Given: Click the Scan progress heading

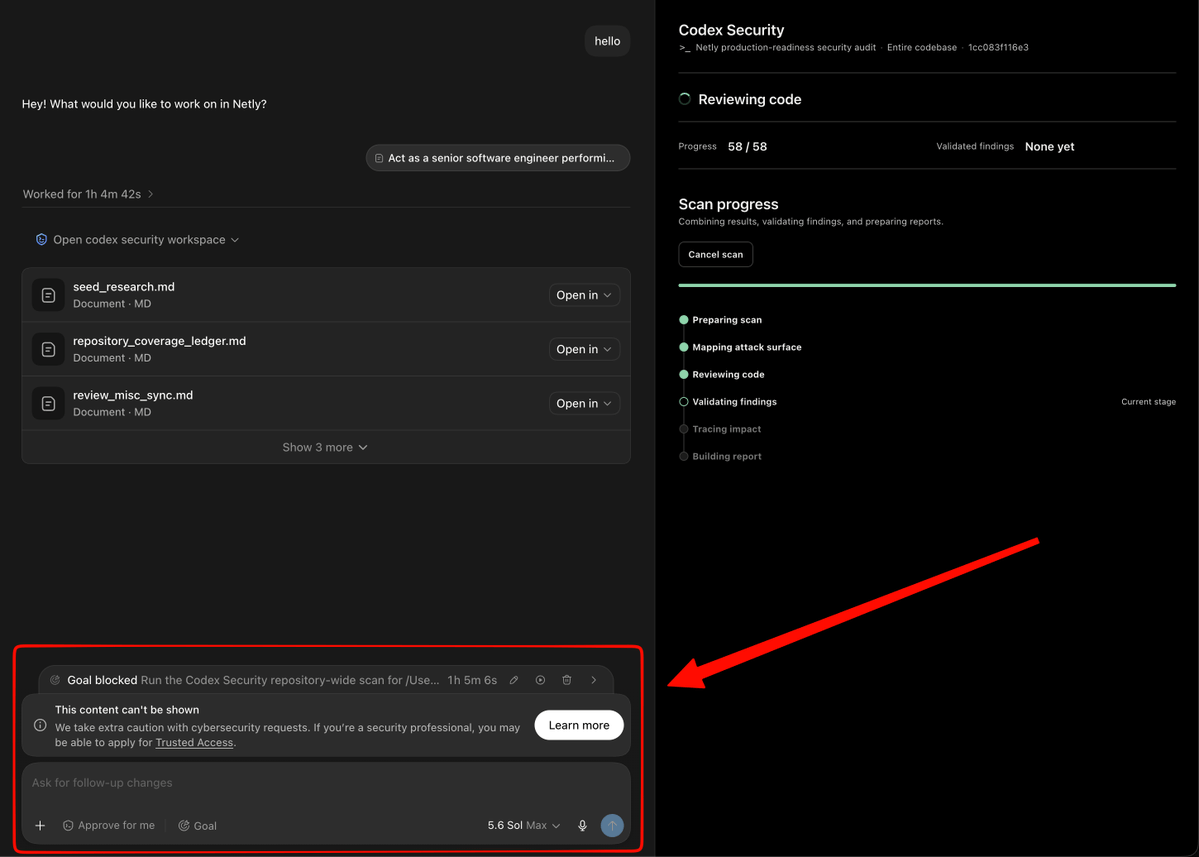Looking at the screenshot, I should click(x=728, y=204).
